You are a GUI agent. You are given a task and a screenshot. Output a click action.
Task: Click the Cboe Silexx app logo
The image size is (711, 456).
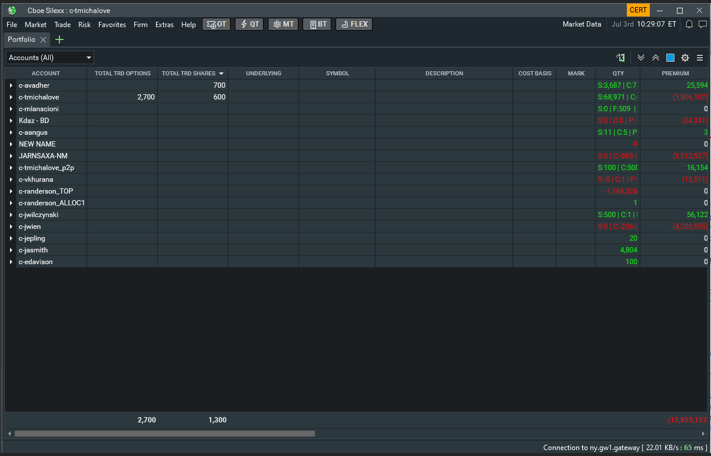[x=12, y=10]
